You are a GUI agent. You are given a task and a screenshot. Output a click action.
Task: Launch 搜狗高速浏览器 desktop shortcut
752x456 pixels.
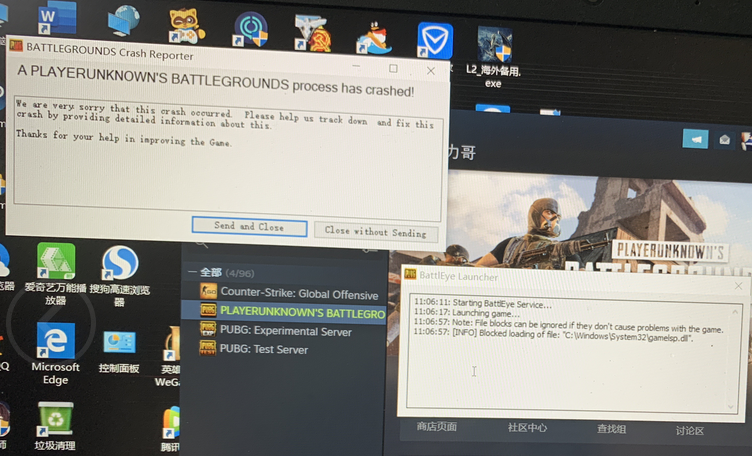[120, 276]
